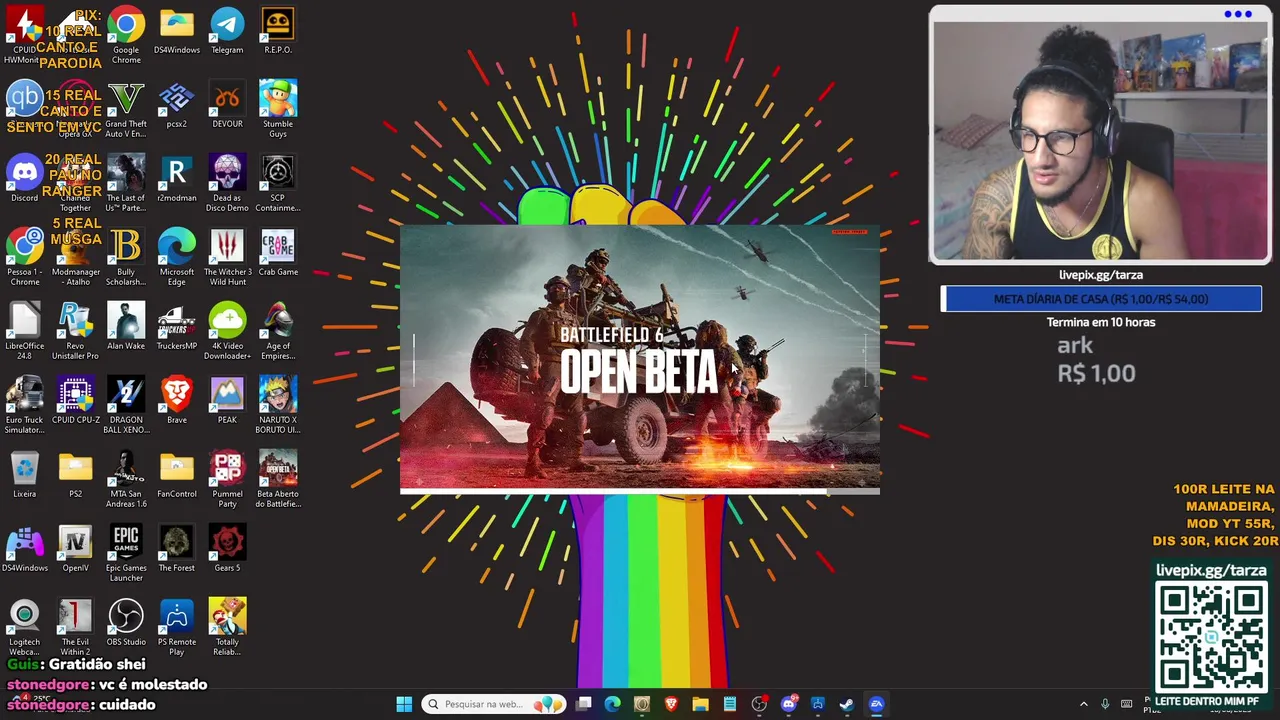Launch Telegram desktop shortcut
1280x720 pixels.
[x=227, y=31]
